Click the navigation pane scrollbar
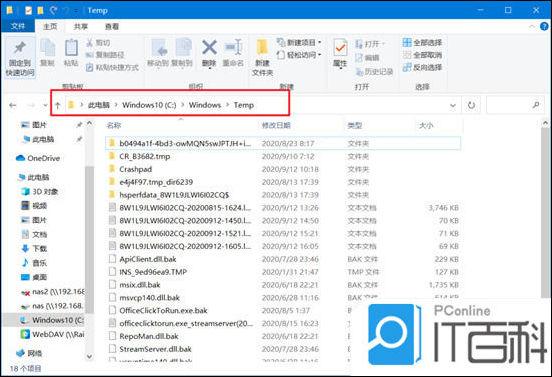This screenshot has width=552, height=377. point(89,239)
